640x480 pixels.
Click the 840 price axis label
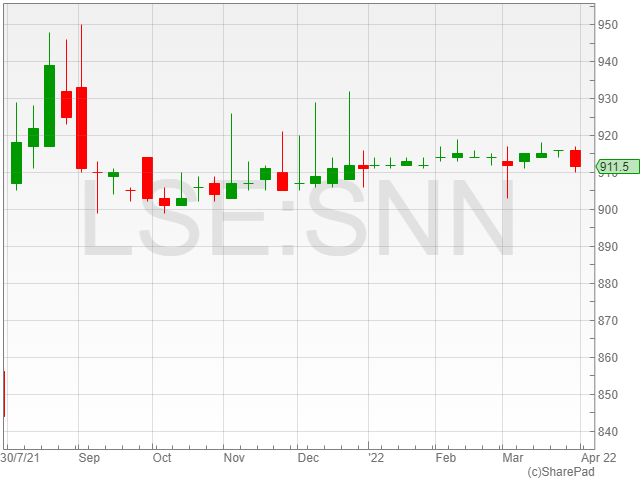coord(608,432)
